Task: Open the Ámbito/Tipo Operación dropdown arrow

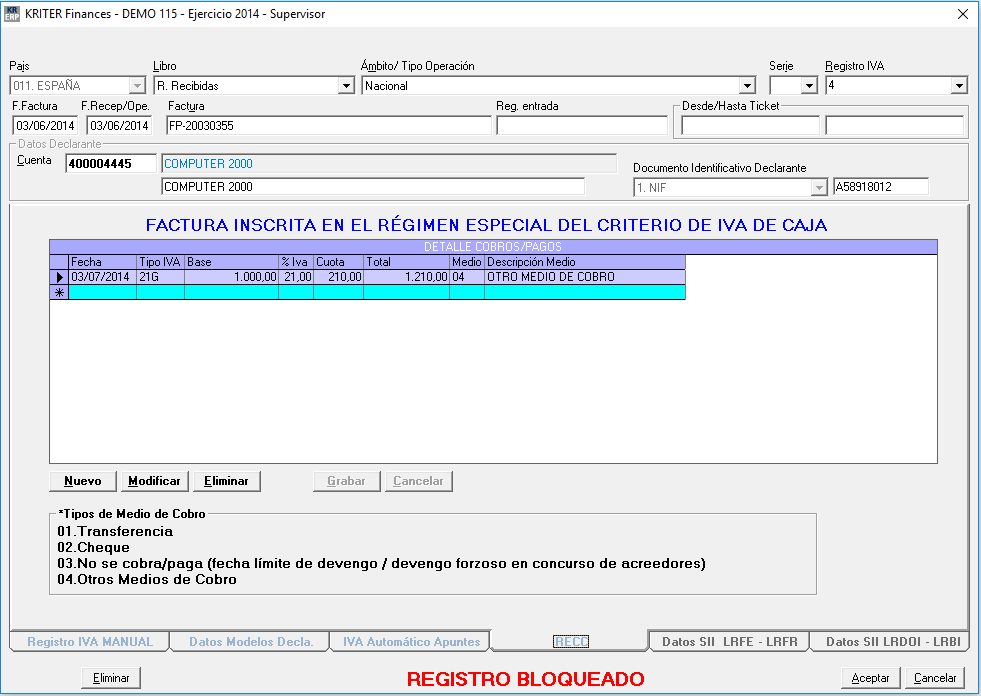Action: click(747, 86)
